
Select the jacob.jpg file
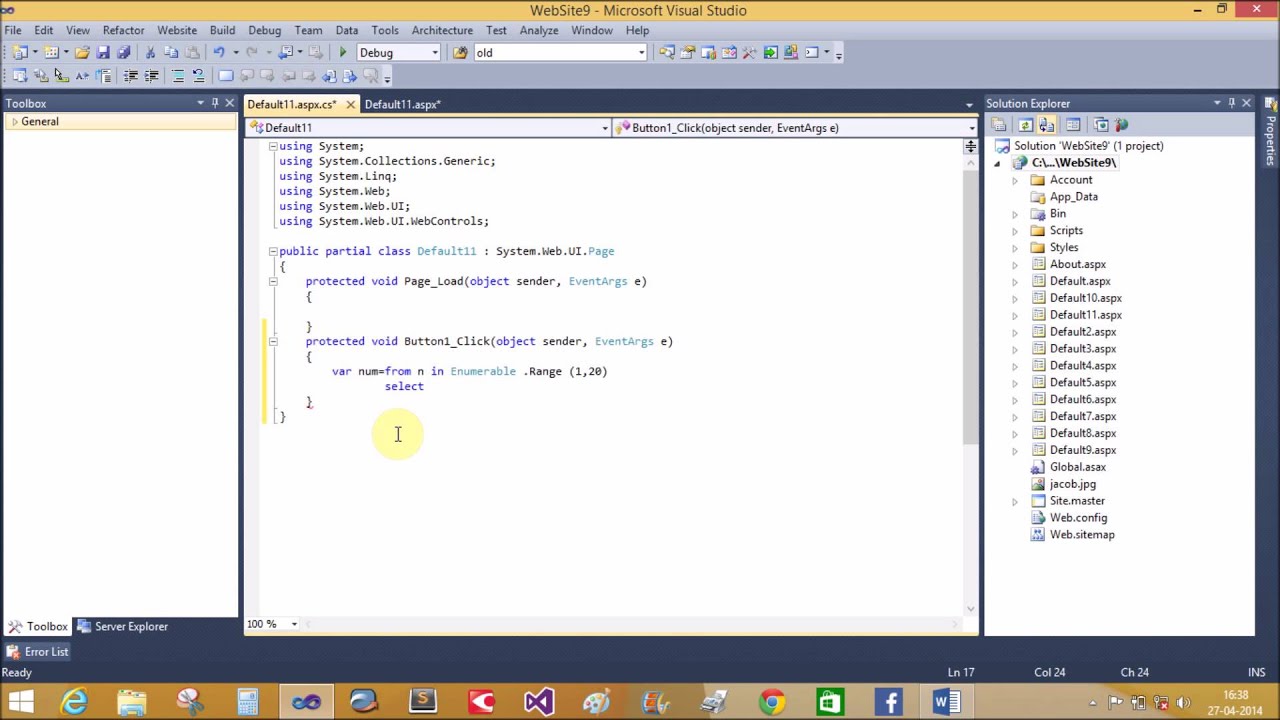(x=1073, y=484)
